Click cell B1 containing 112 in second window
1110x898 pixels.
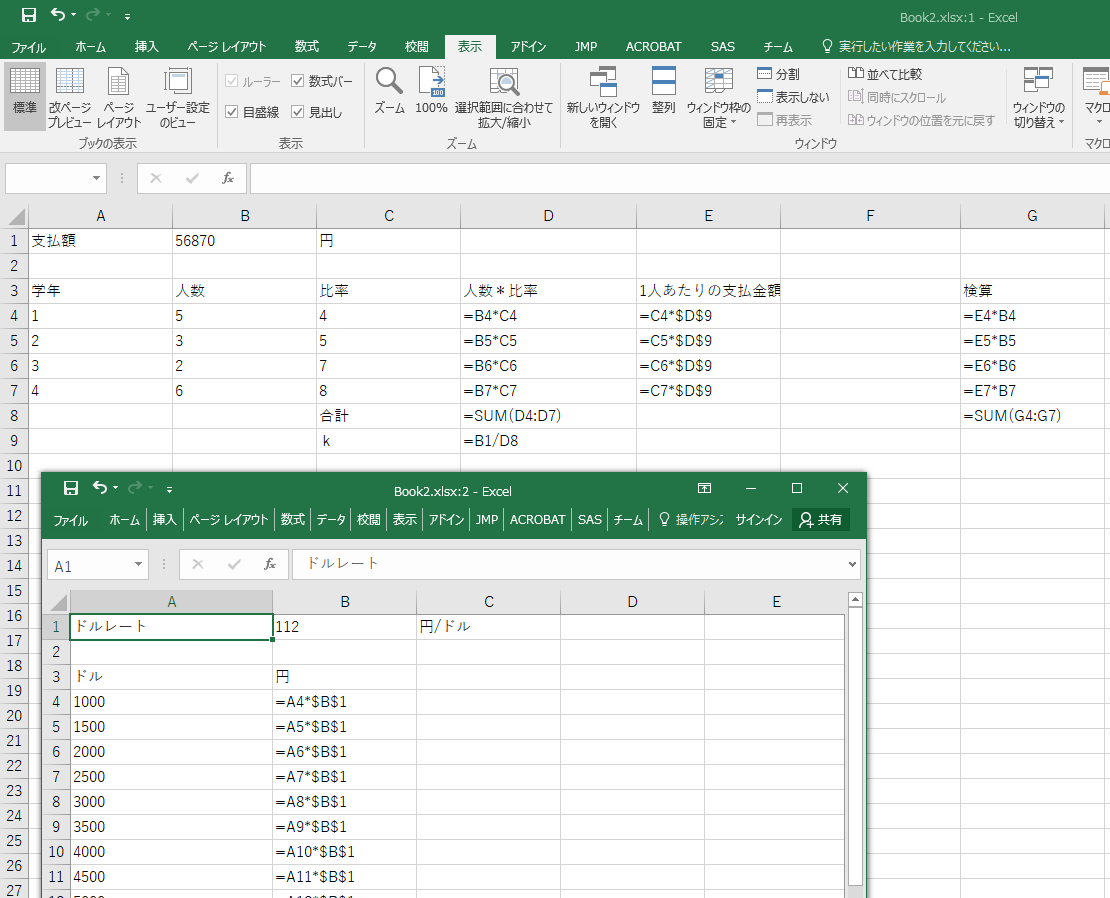click(344, 627)
